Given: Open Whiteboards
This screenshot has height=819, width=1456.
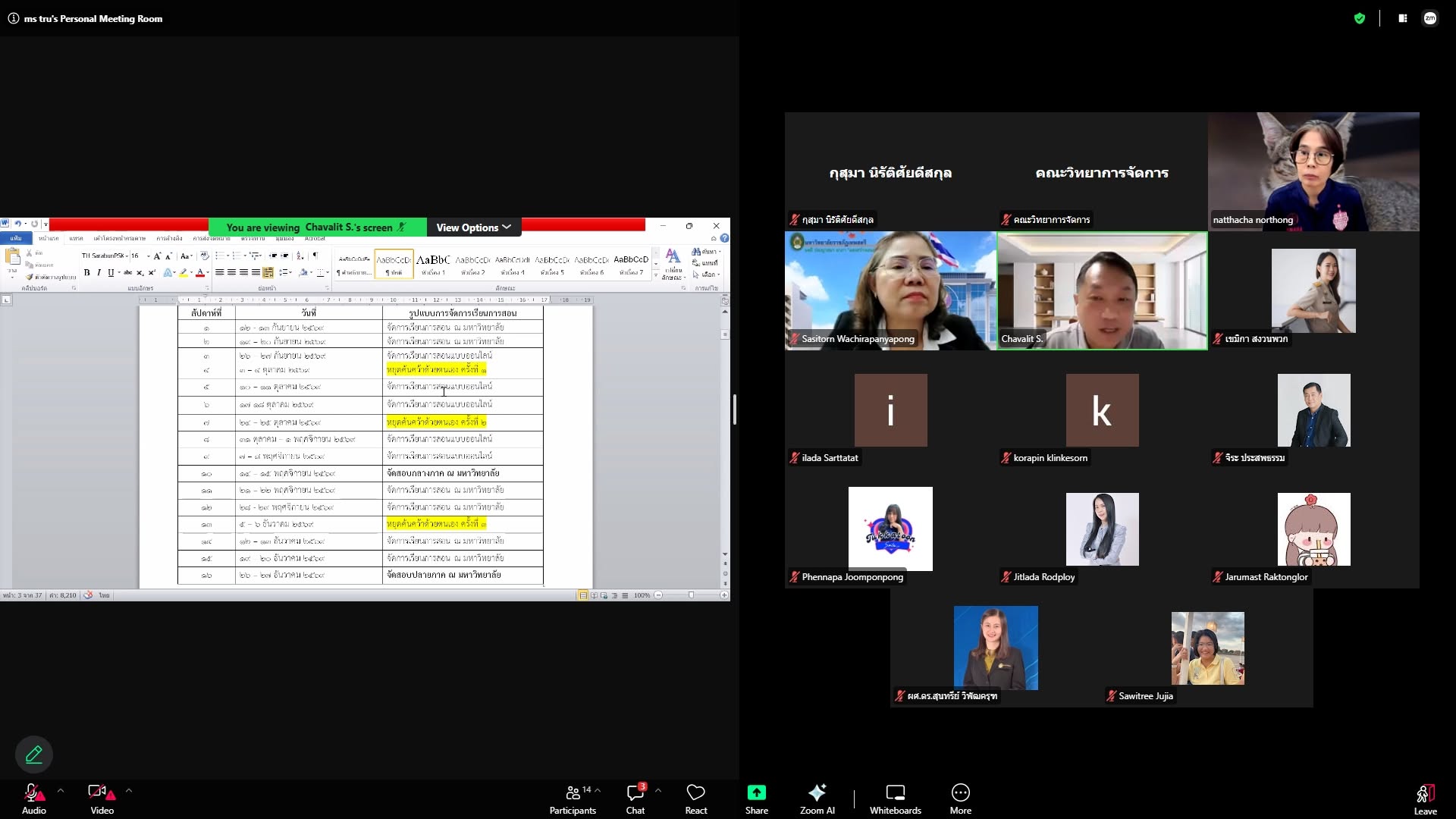Looking at the screenshot, I should (895, 799).
